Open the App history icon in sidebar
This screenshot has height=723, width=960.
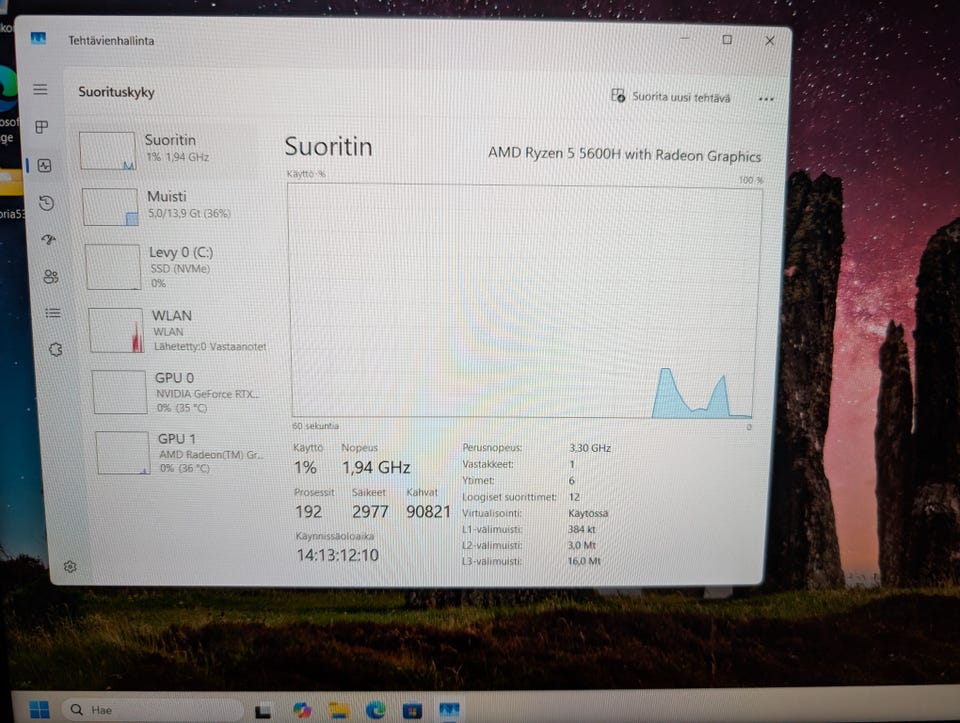tap(47, 203)
